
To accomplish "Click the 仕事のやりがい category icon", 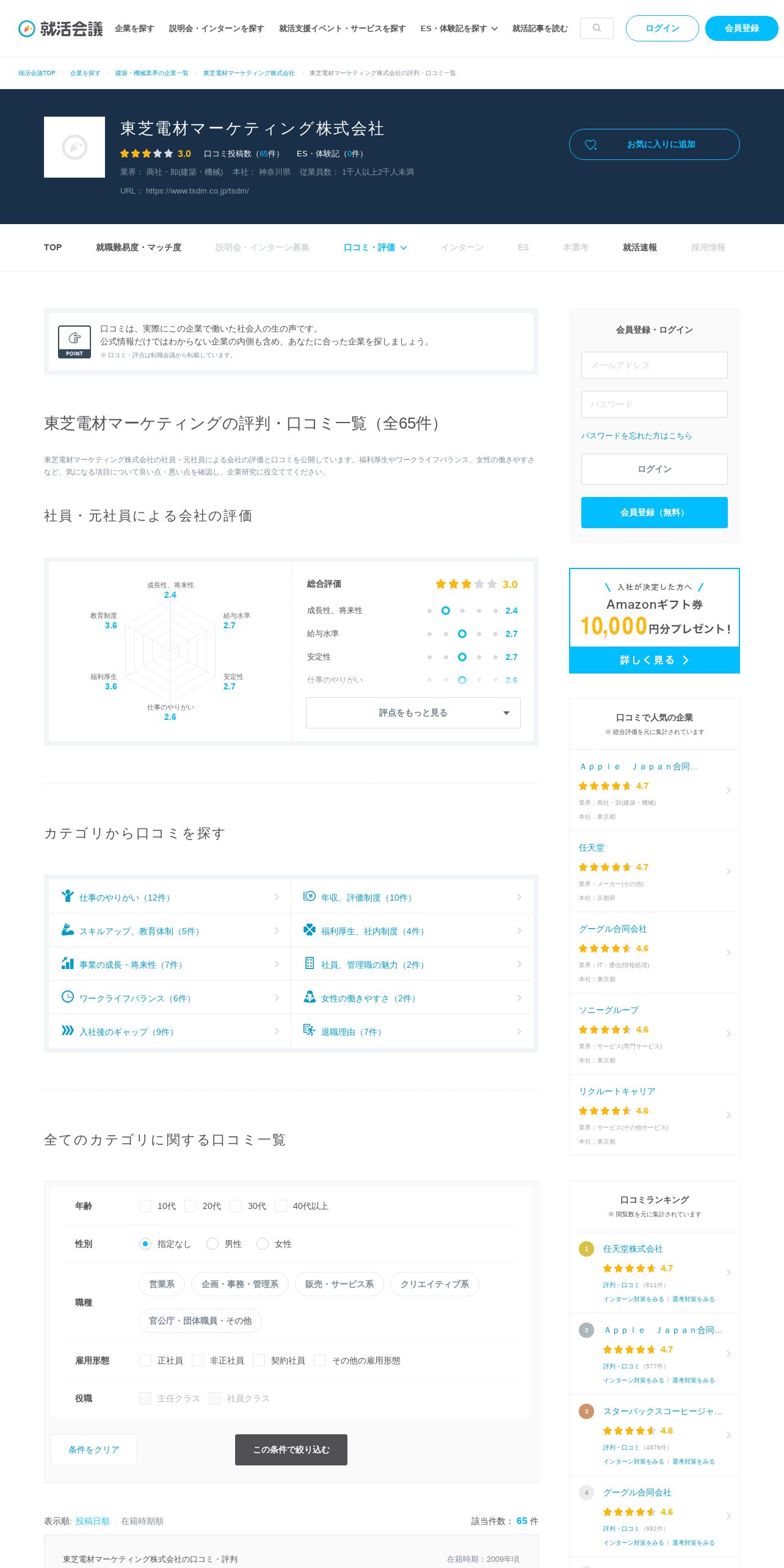I will [67, 896].
